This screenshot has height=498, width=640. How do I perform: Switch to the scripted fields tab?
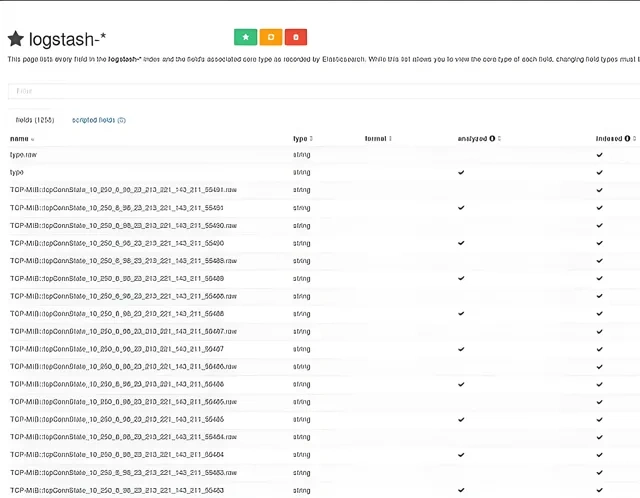point(99,120)
